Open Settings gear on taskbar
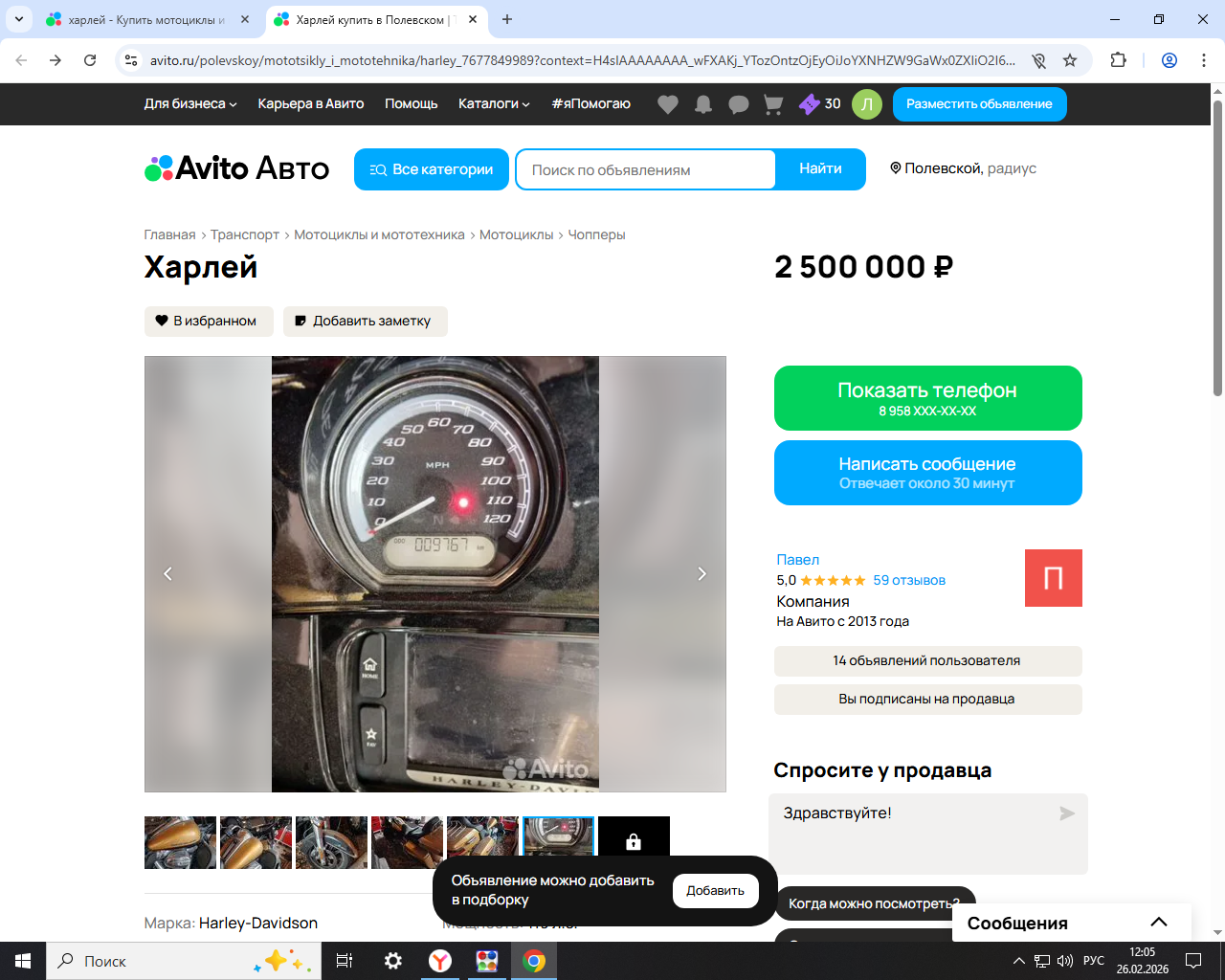The image size is (1225, 980). 392,961
